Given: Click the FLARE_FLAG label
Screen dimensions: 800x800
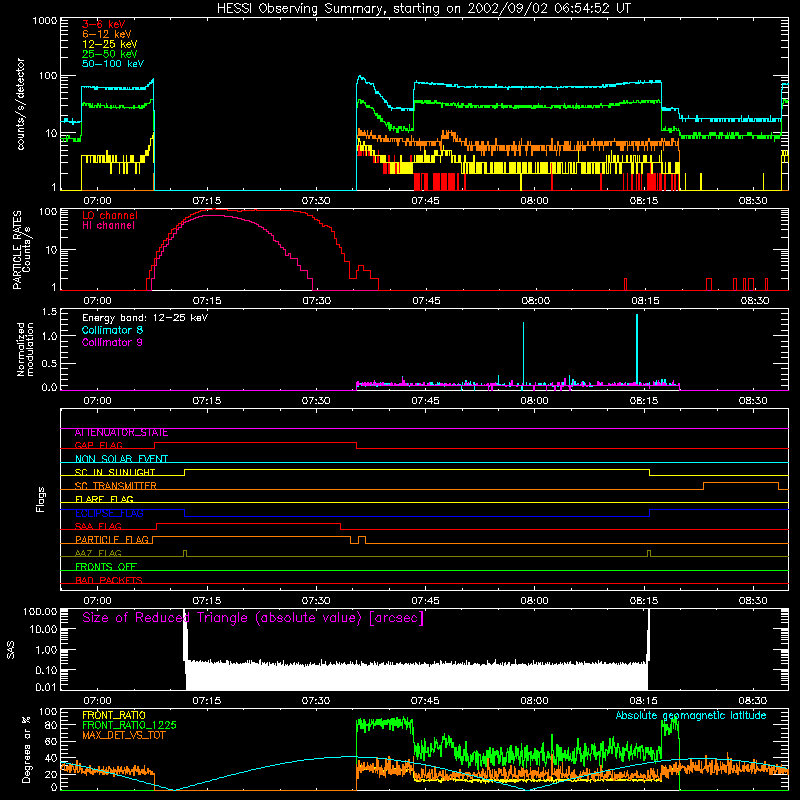Looking at the screenshot, I should [104, 499].
